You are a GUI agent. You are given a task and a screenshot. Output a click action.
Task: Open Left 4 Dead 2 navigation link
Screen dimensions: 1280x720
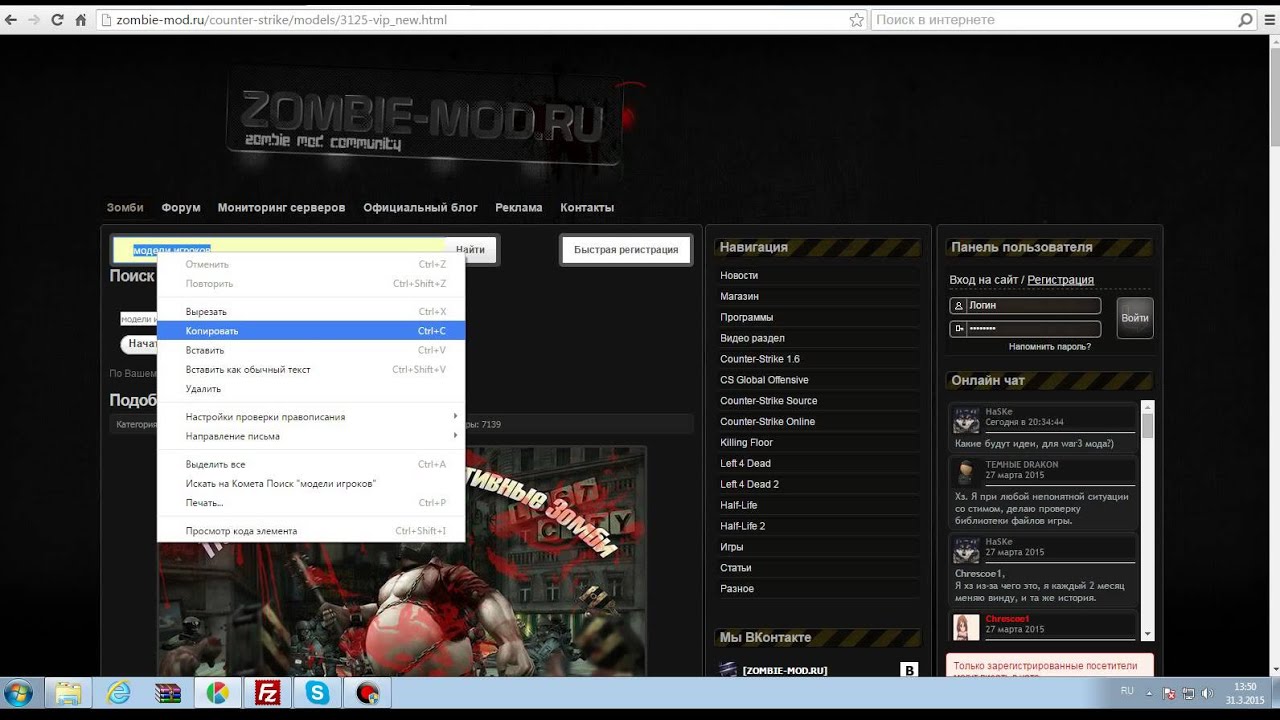pos(749,484)
